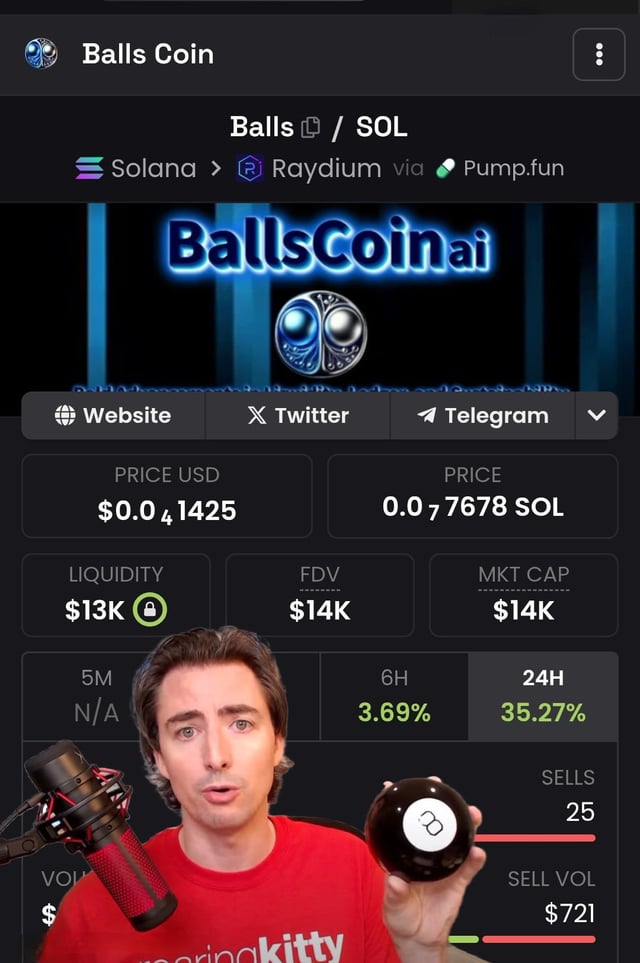This screenshot has height=963, width=640.
Task: Open the three-dot options menu
Action: 599,54
